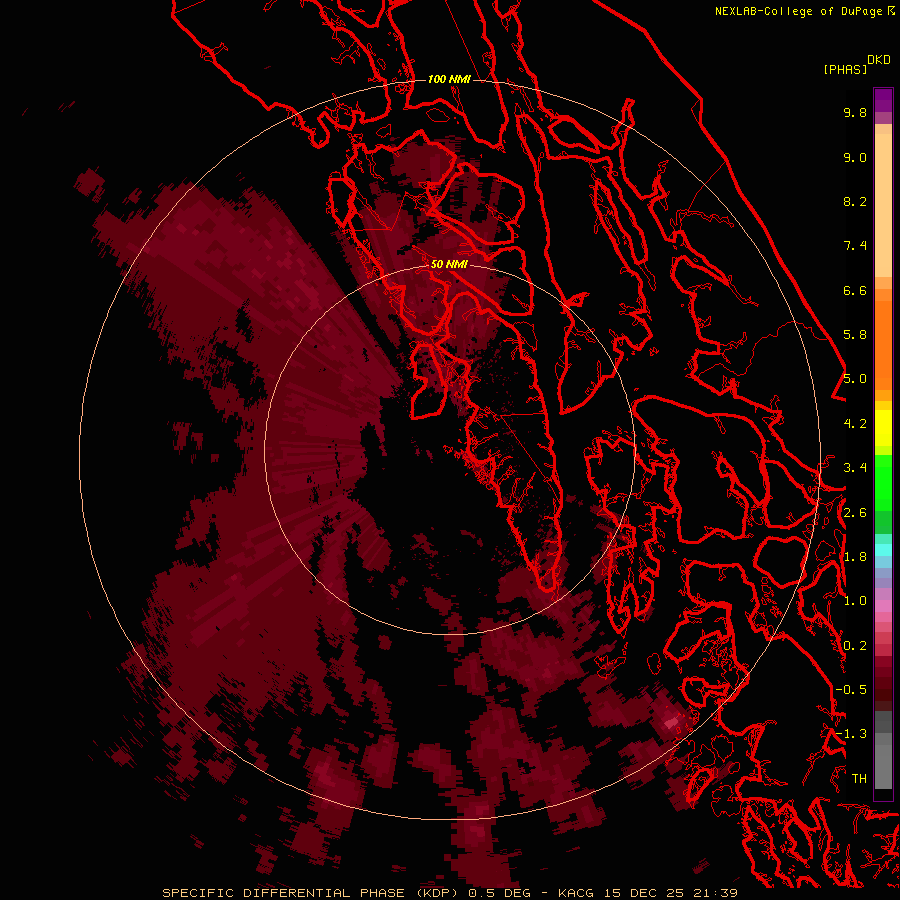
Task: Click the 2.6 value on the color scale
Action: (x=855, y=513)
